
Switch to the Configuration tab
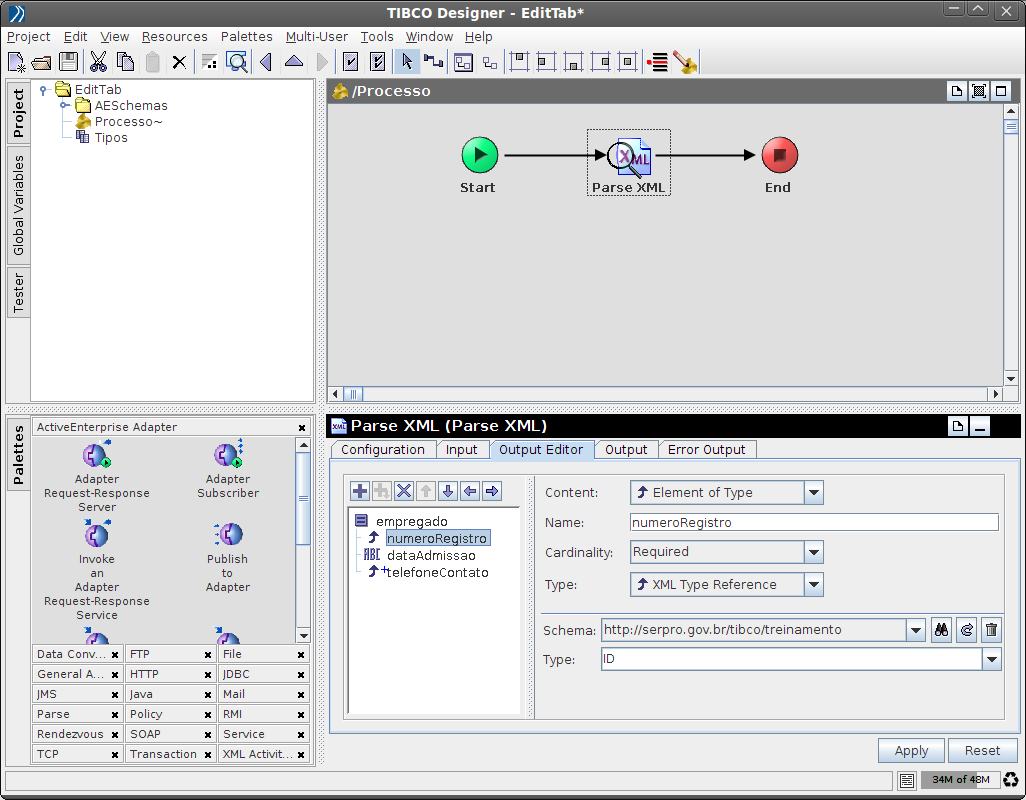coord(382,450)
